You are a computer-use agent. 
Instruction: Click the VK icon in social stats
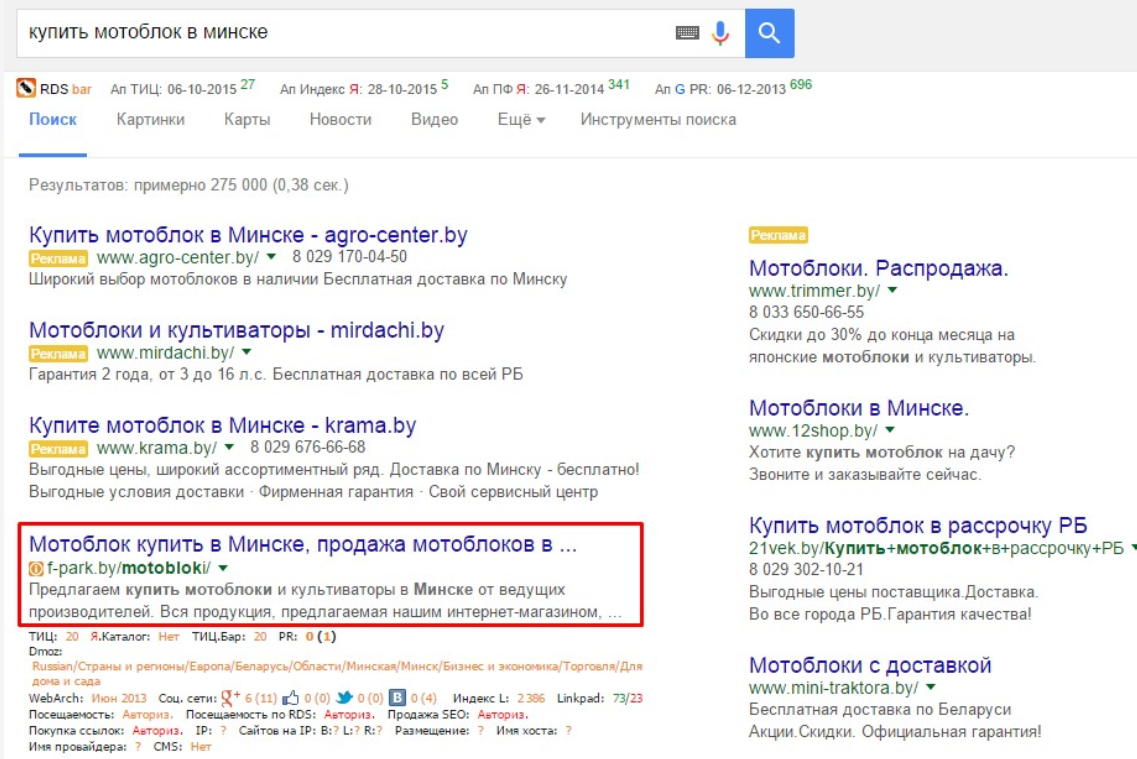(397, 697)
